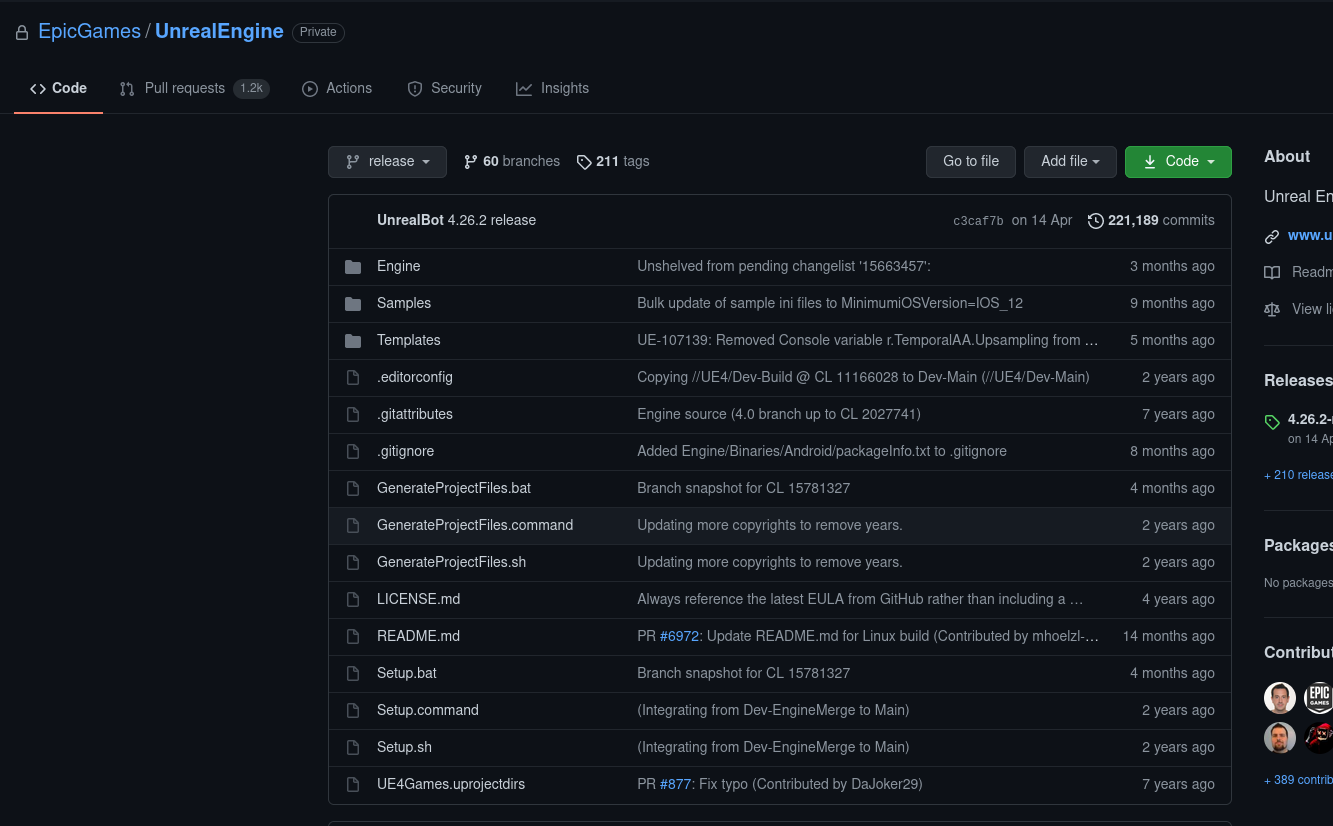Click the file icon next to LICENSE.md
1333x826 pixels.
(x=353, y=599)
